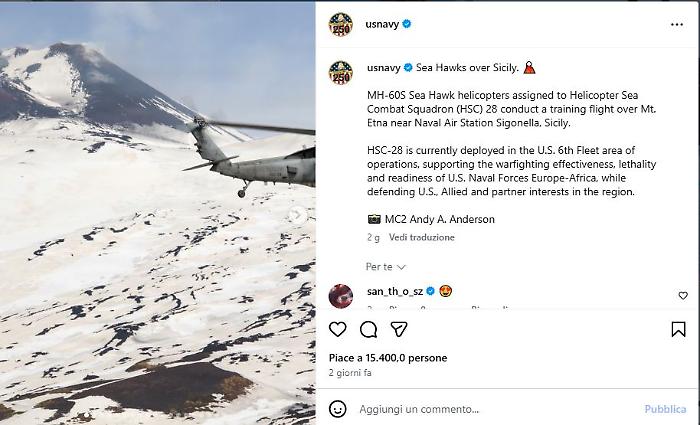Share the post via paper plane icon
This screenshot has width=700, height=425.
pos(399,329)
